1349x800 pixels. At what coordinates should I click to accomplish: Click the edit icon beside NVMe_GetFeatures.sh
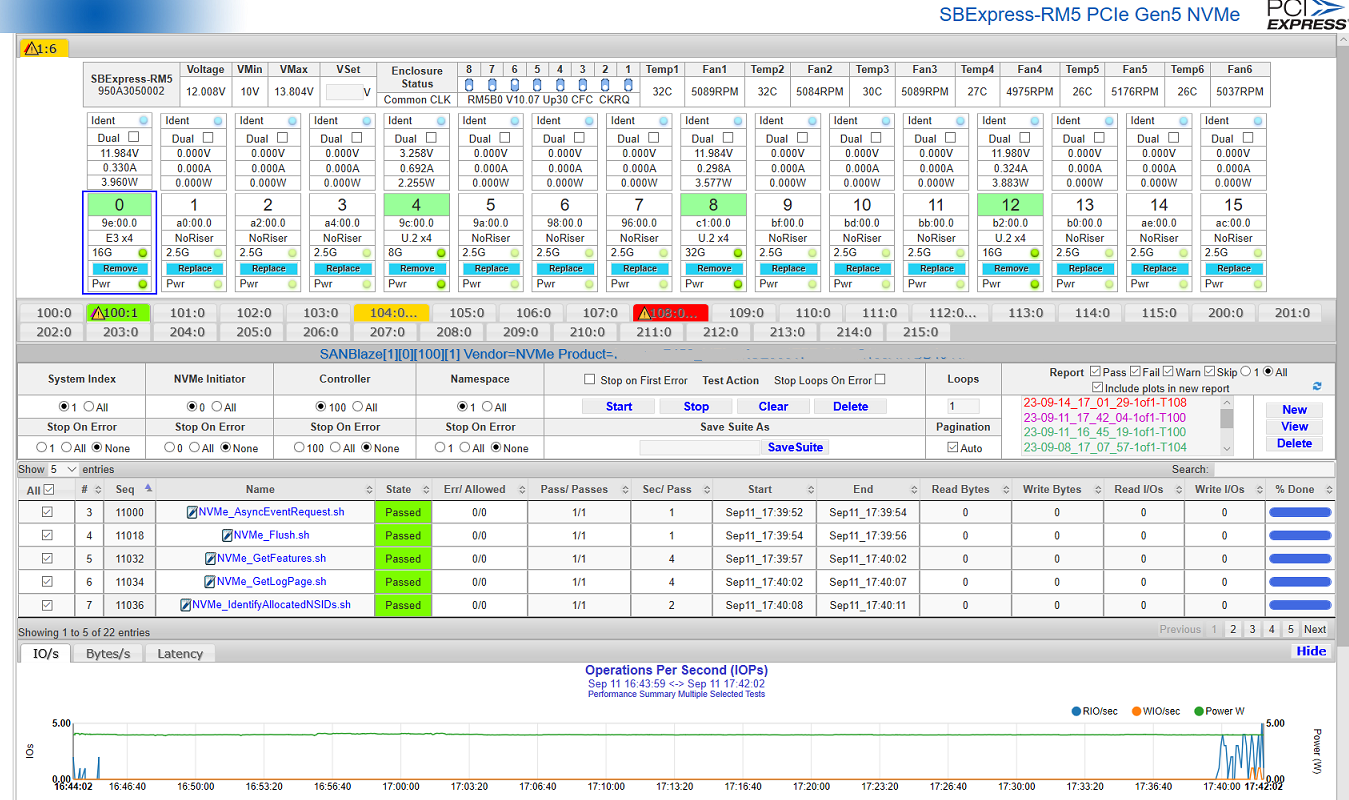coord(210,558)
